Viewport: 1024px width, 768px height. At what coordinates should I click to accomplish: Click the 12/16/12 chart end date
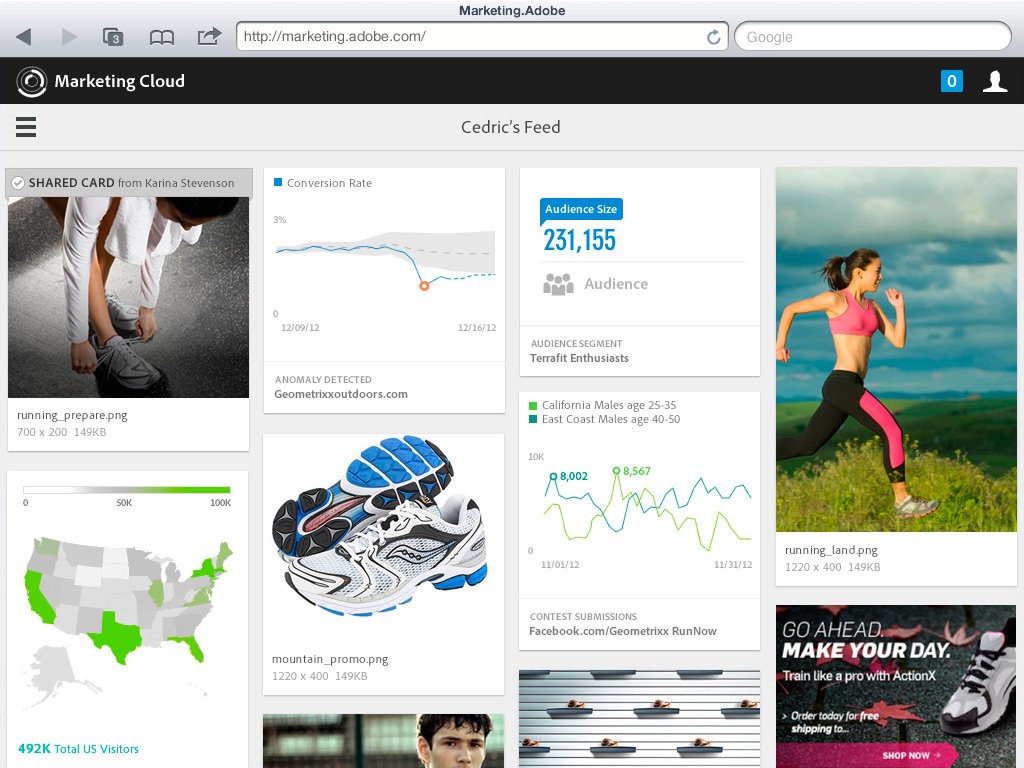point(477,328)
